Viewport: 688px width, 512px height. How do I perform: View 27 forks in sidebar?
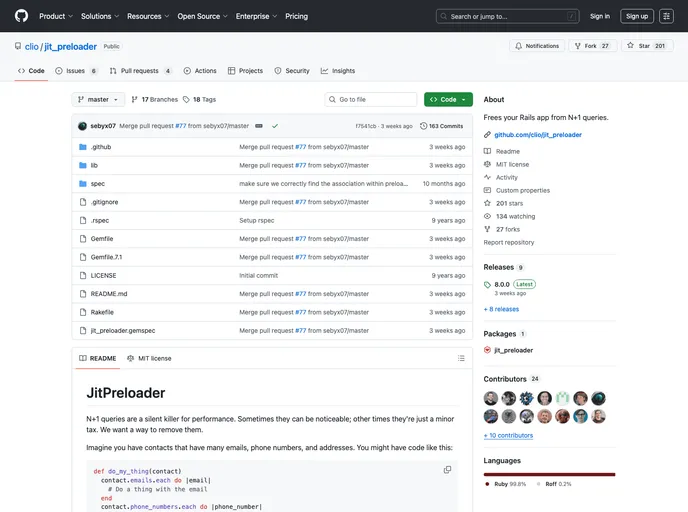[x=502, y=229]
